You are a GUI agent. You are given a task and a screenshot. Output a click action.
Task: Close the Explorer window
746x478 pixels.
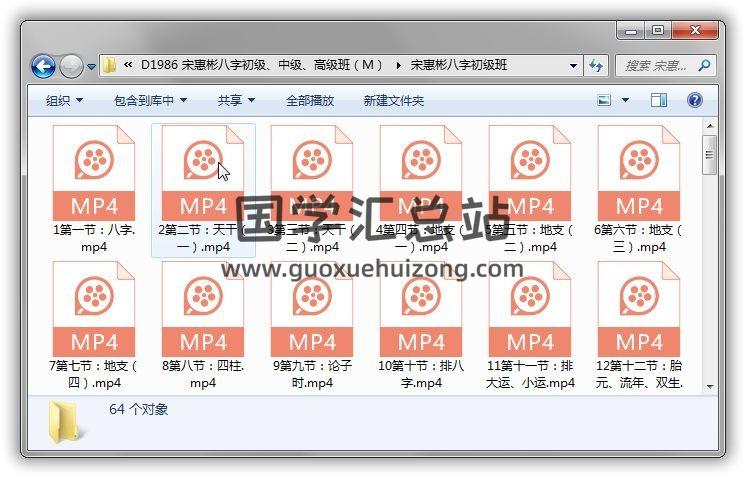click(x=695, y=31)
